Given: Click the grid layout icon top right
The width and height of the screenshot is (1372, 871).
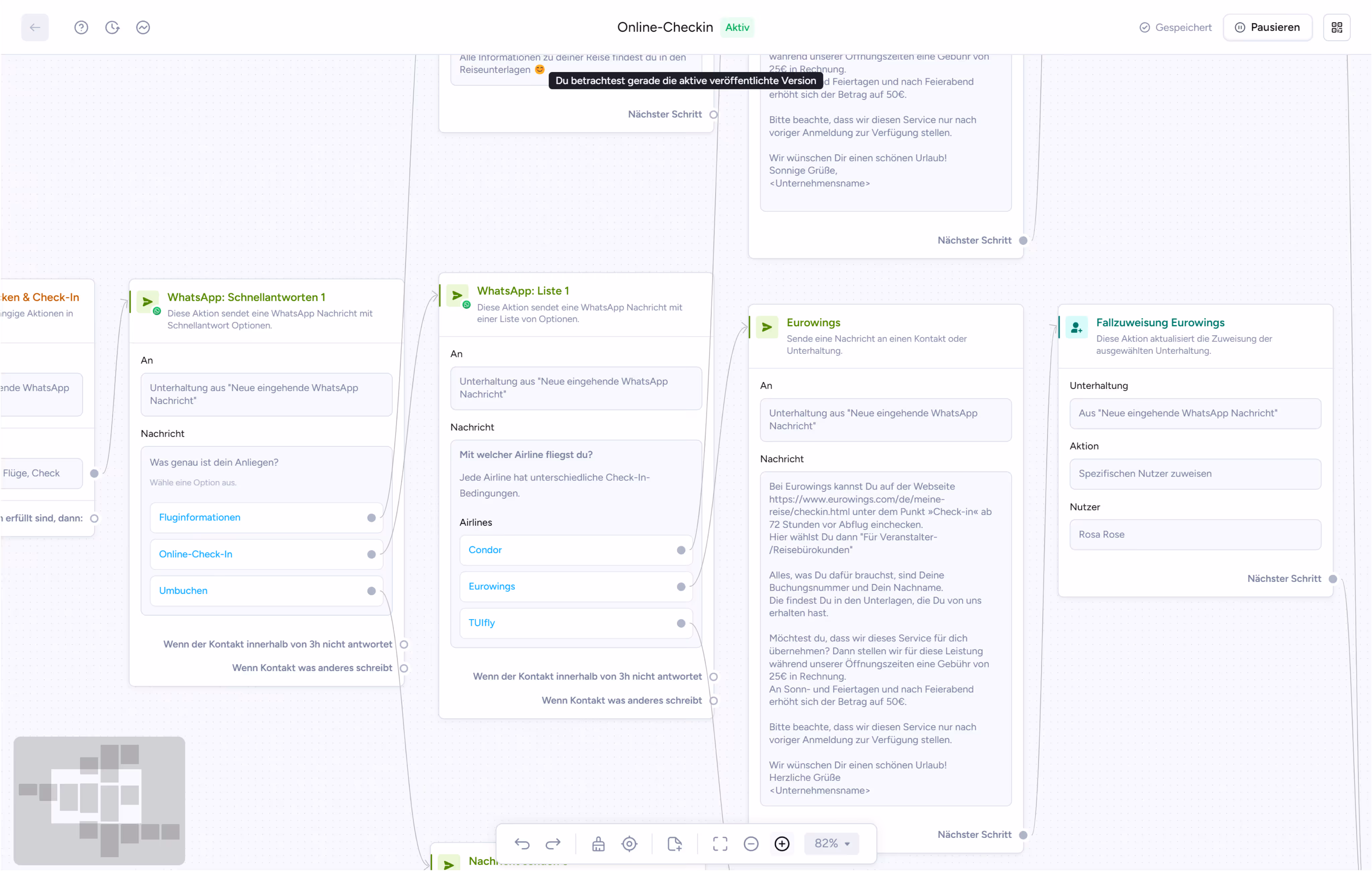Looking at the screenshot, I should point(1337,27).
